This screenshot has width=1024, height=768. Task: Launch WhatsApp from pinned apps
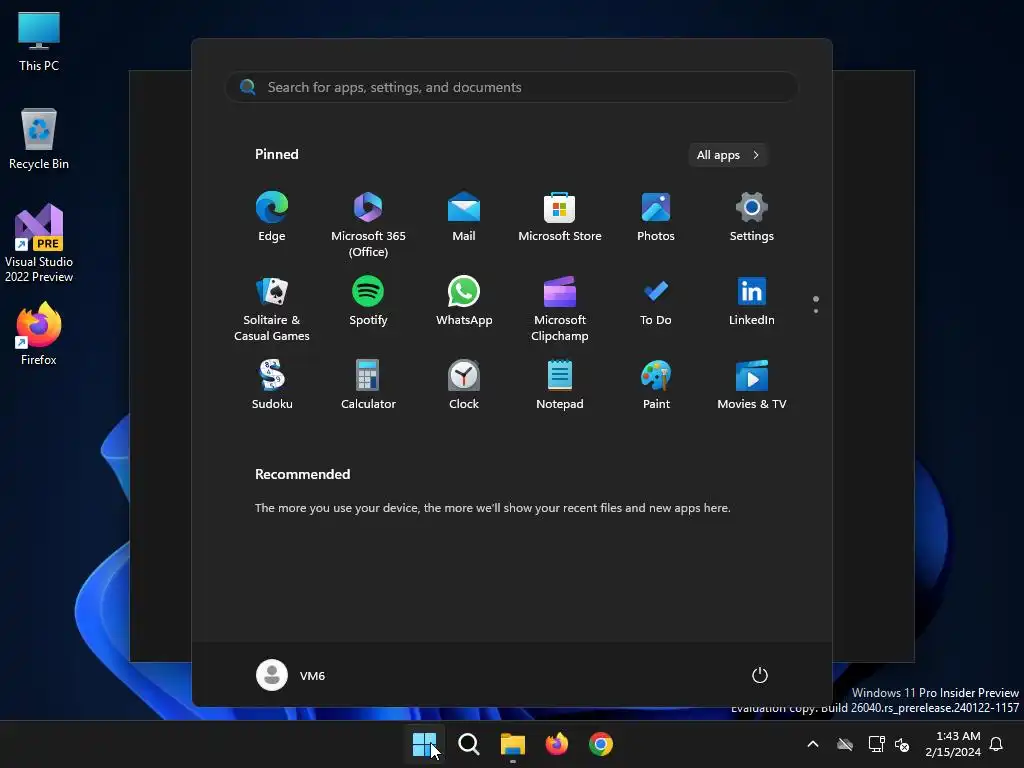464,301
